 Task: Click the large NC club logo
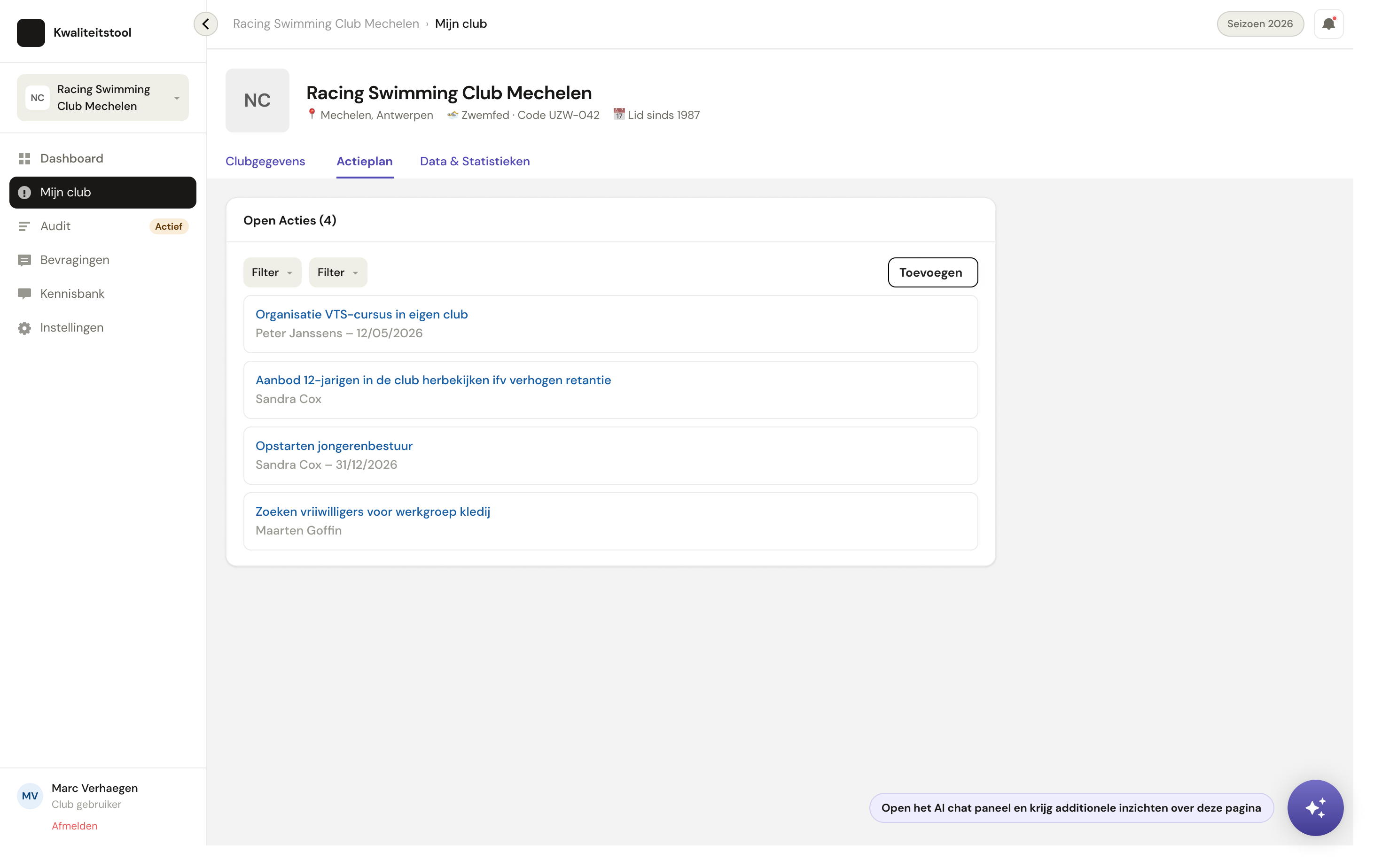(x=258, y=101)
